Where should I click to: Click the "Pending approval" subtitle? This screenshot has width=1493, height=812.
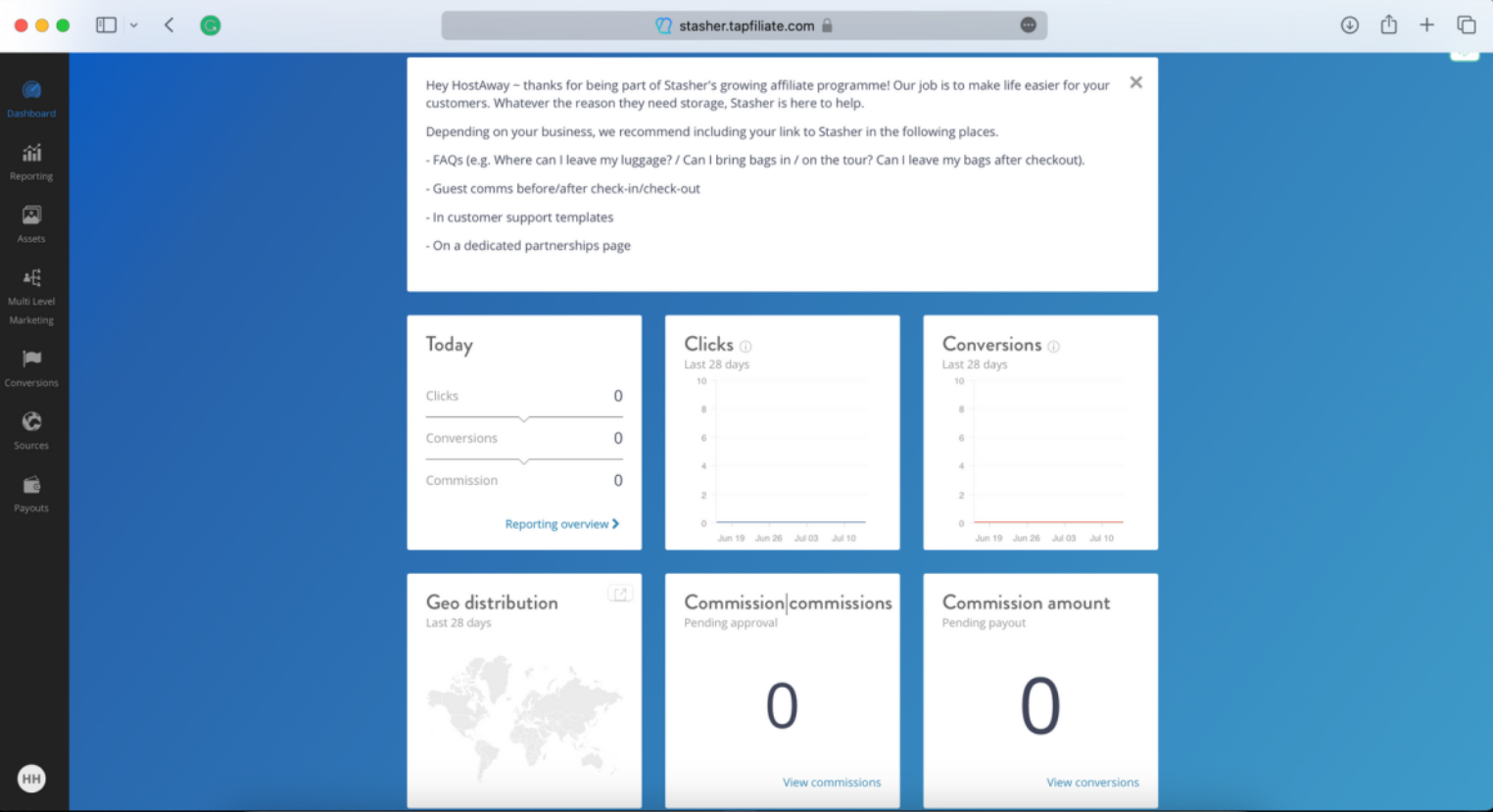tap(731, 623)
